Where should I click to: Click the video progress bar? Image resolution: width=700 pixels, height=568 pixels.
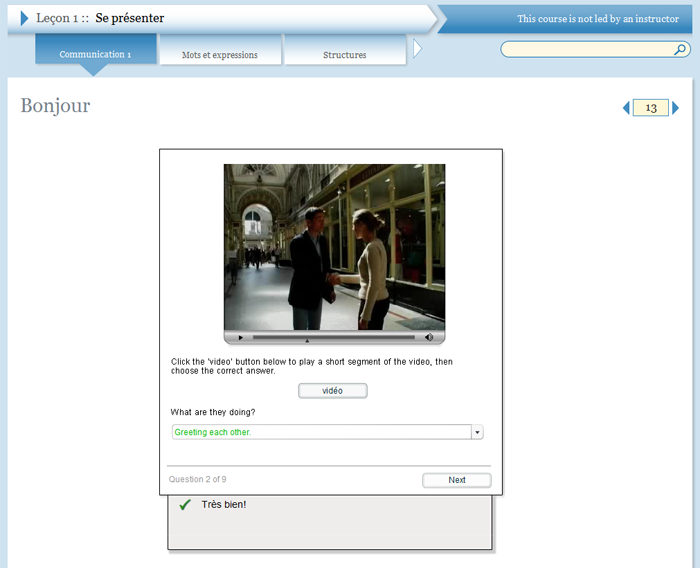point(333,337)
